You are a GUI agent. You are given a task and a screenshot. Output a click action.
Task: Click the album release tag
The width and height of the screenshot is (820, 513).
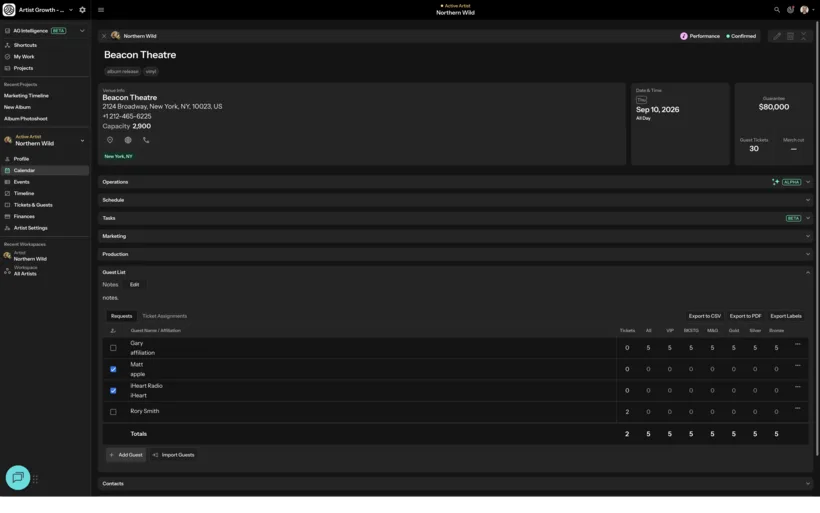coord(123,72)
